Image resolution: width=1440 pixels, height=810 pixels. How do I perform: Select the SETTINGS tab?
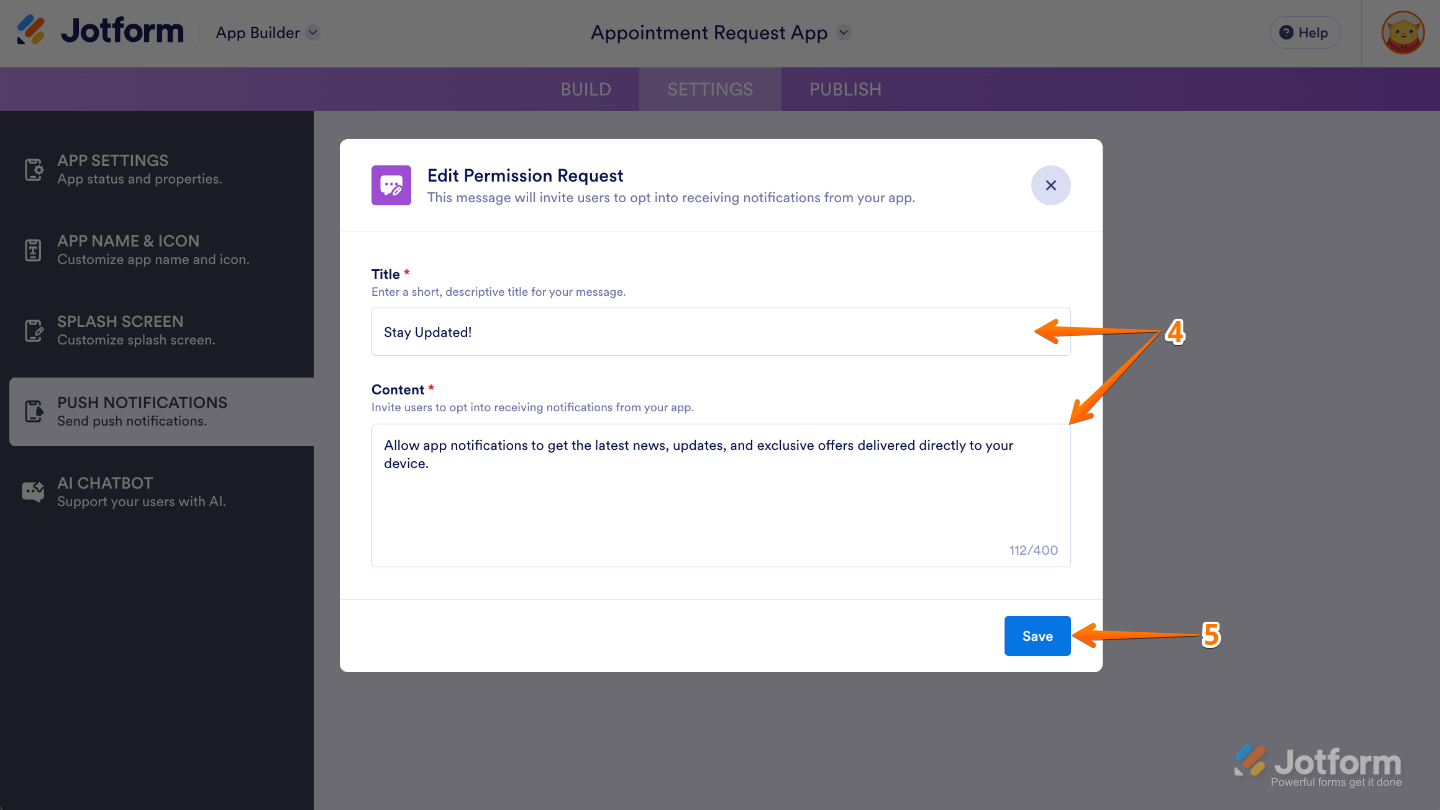tap(710, 89)
